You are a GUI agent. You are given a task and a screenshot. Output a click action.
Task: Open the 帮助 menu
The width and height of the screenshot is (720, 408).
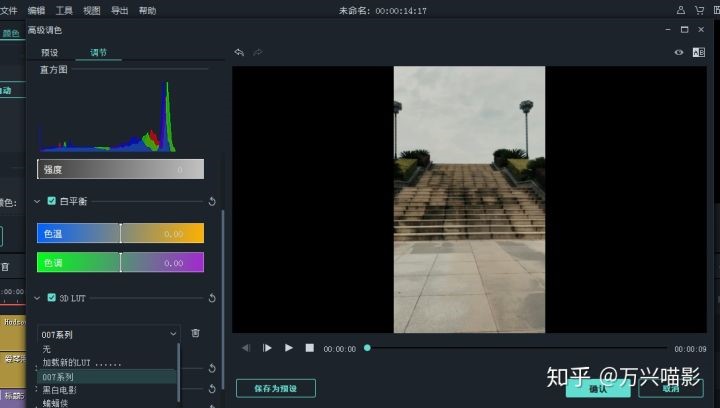point(147,10)
